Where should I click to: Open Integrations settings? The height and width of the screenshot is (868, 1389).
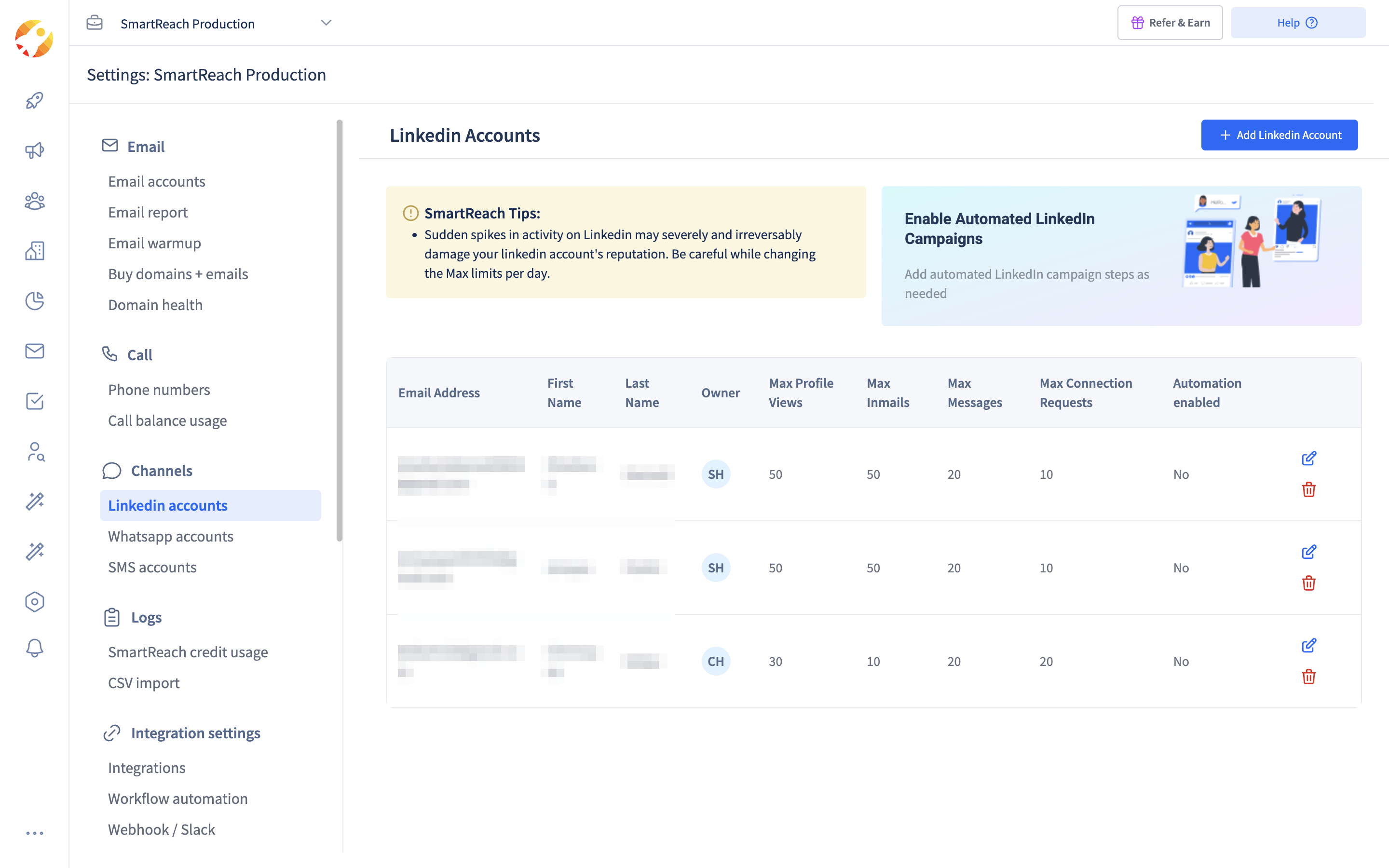pyautogui.click(x=146, y=768)
